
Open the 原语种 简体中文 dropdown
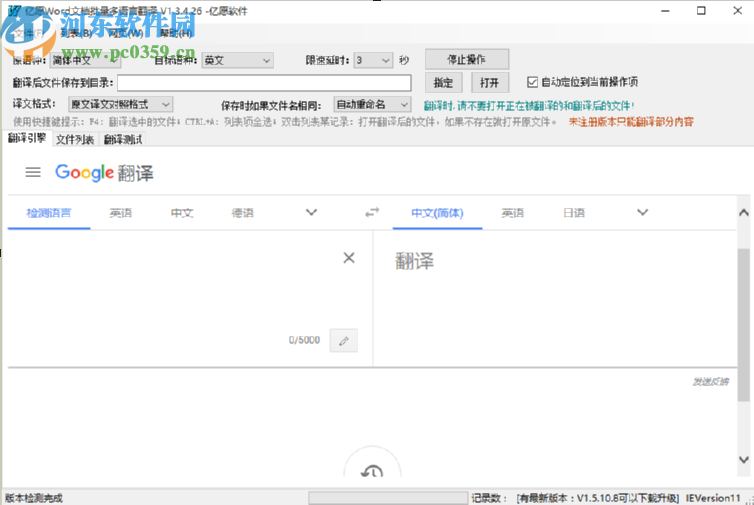click(85, 61)
